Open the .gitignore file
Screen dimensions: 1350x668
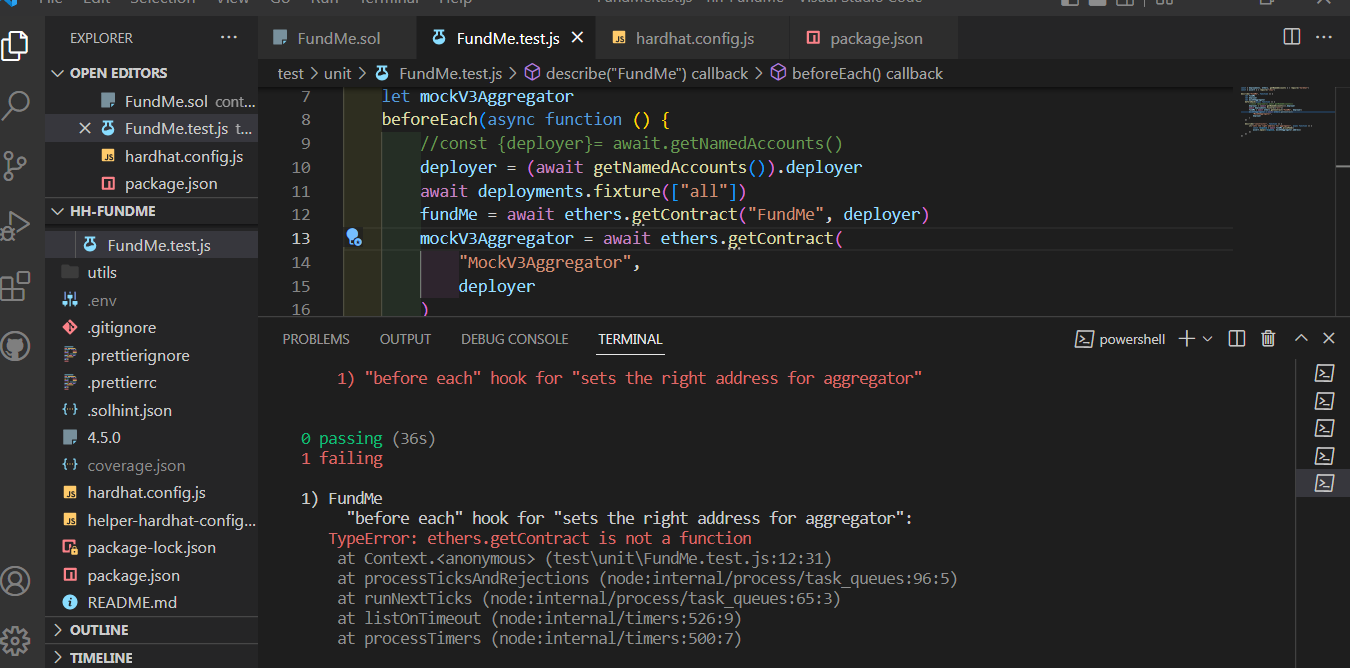click(151, 327)
